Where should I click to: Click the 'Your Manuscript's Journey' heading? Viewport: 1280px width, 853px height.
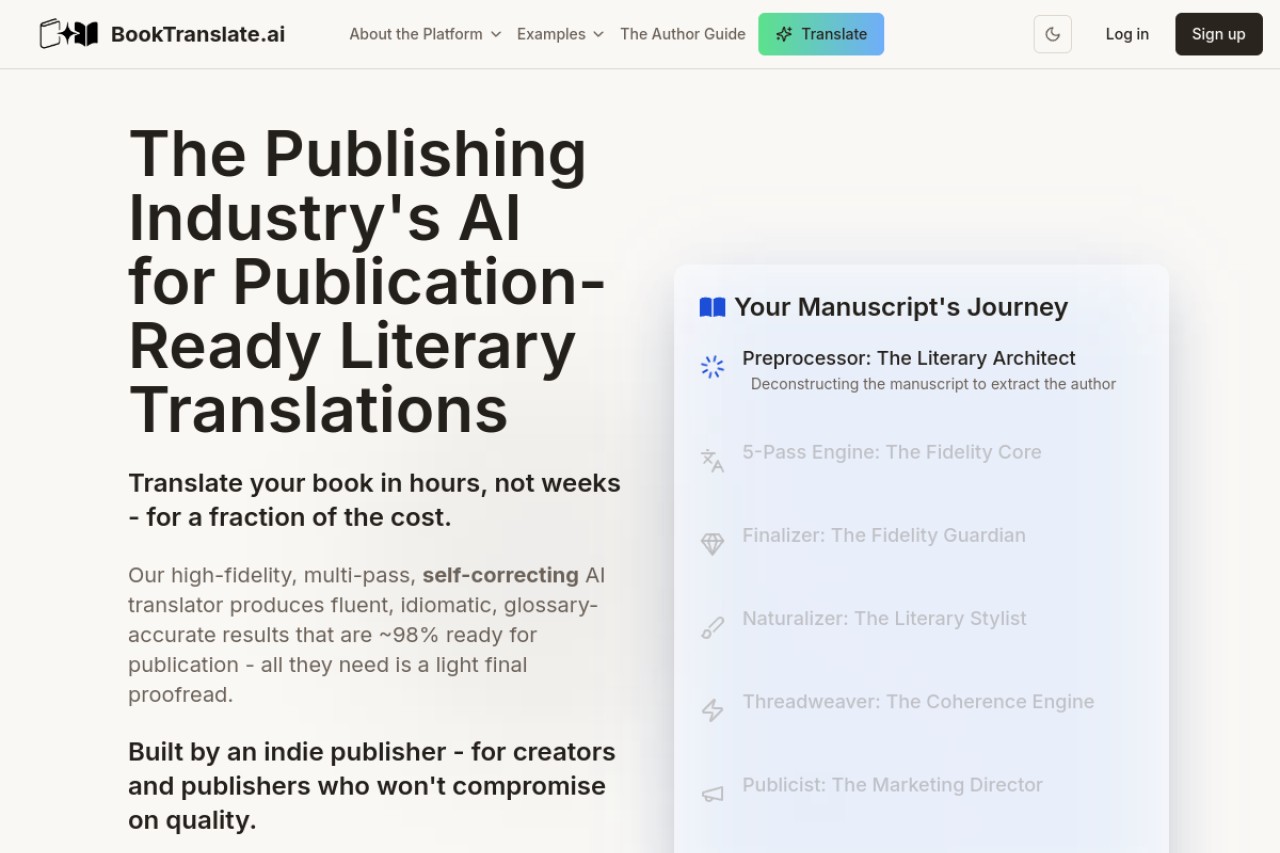pyautogui.click(x=901, y=307)
